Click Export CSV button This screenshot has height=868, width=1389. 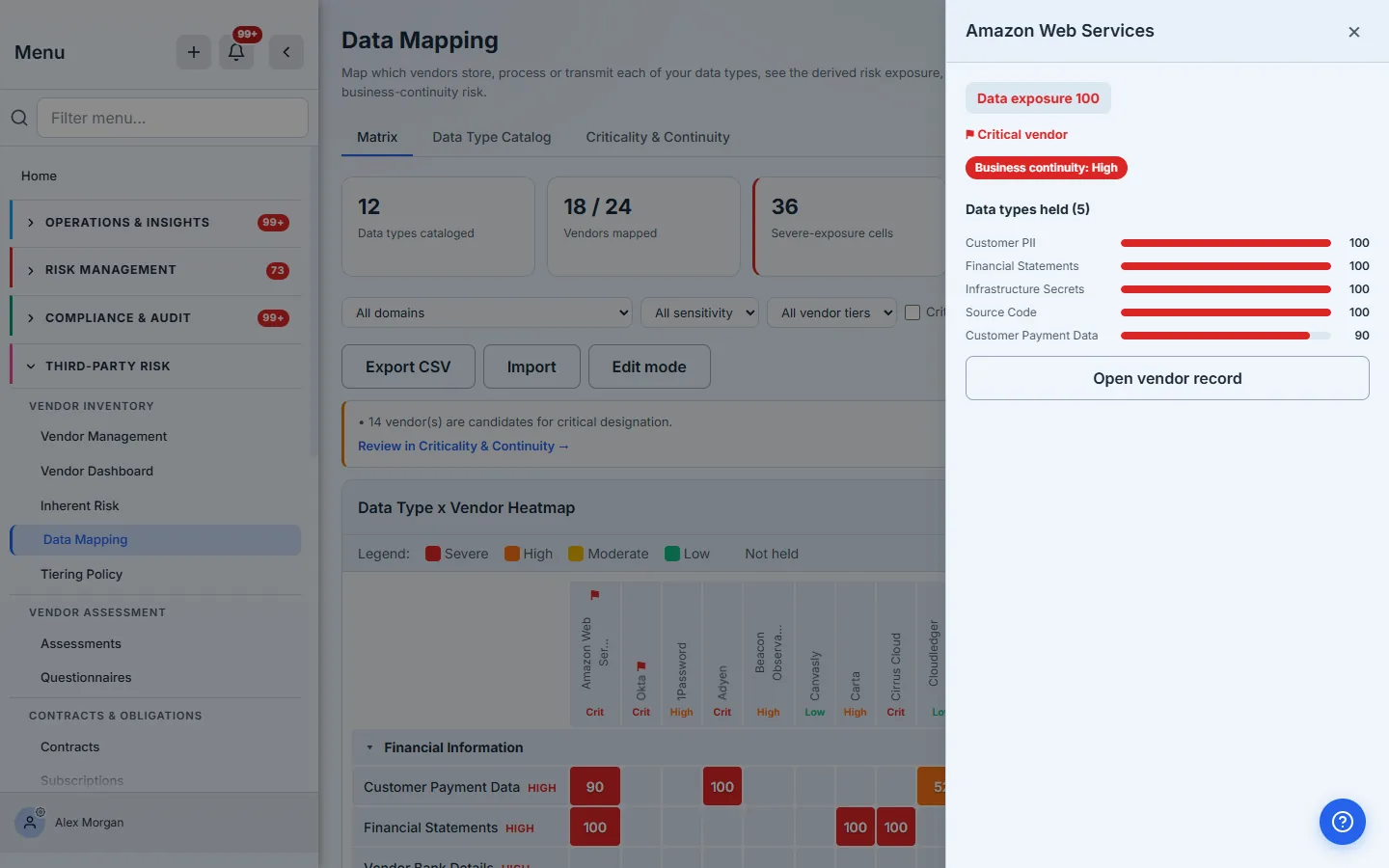408,366
